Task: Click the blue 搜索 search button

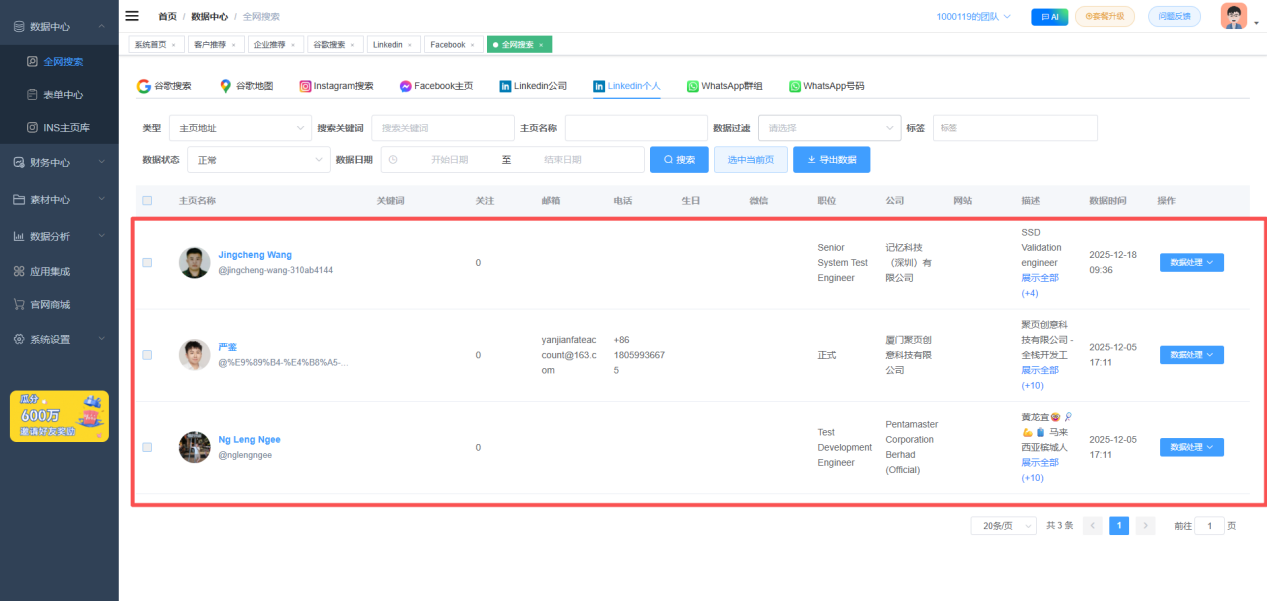Action: click(679, 160)
